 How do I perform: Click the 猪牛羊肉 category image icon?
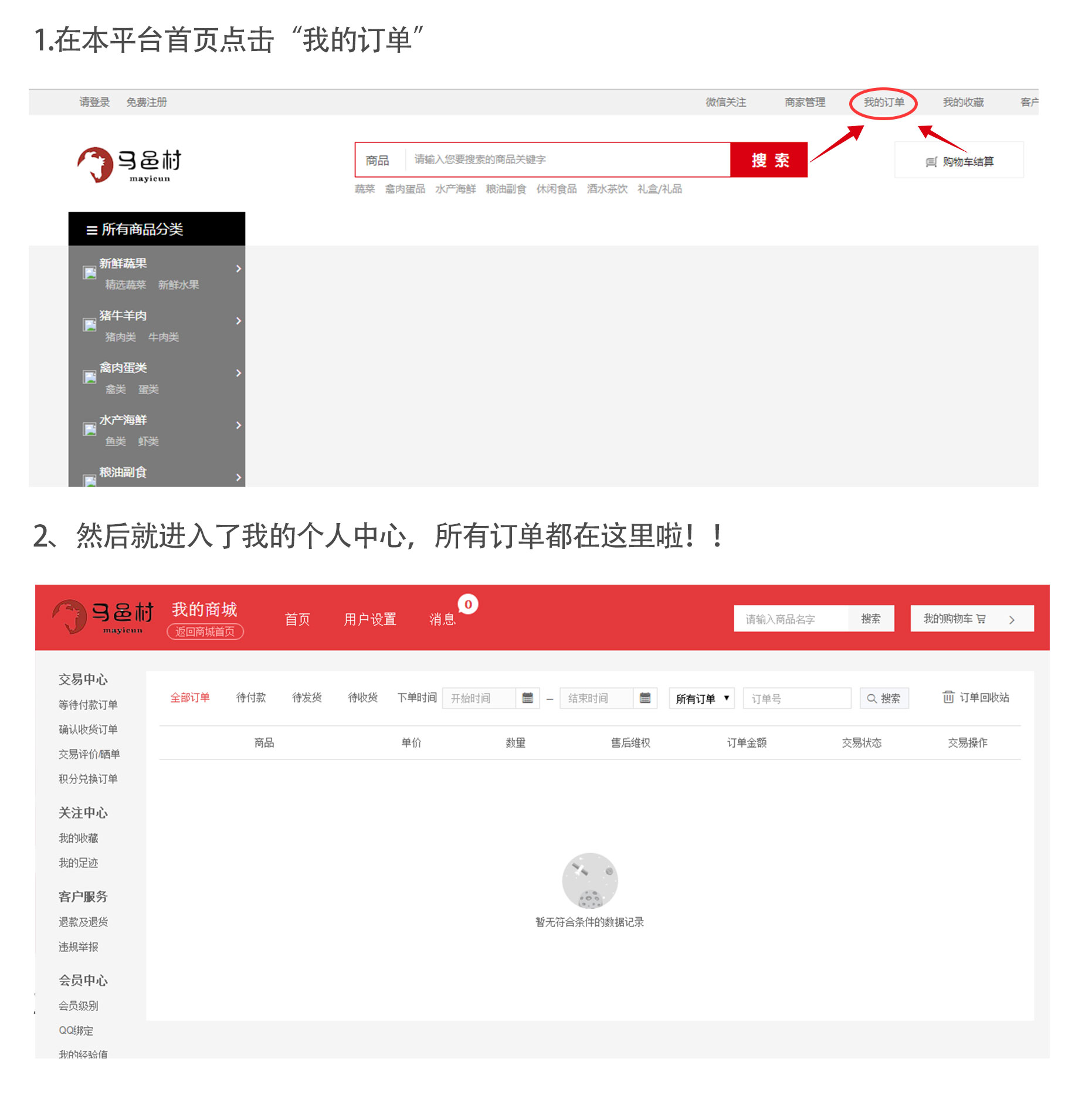click(89, 325)
